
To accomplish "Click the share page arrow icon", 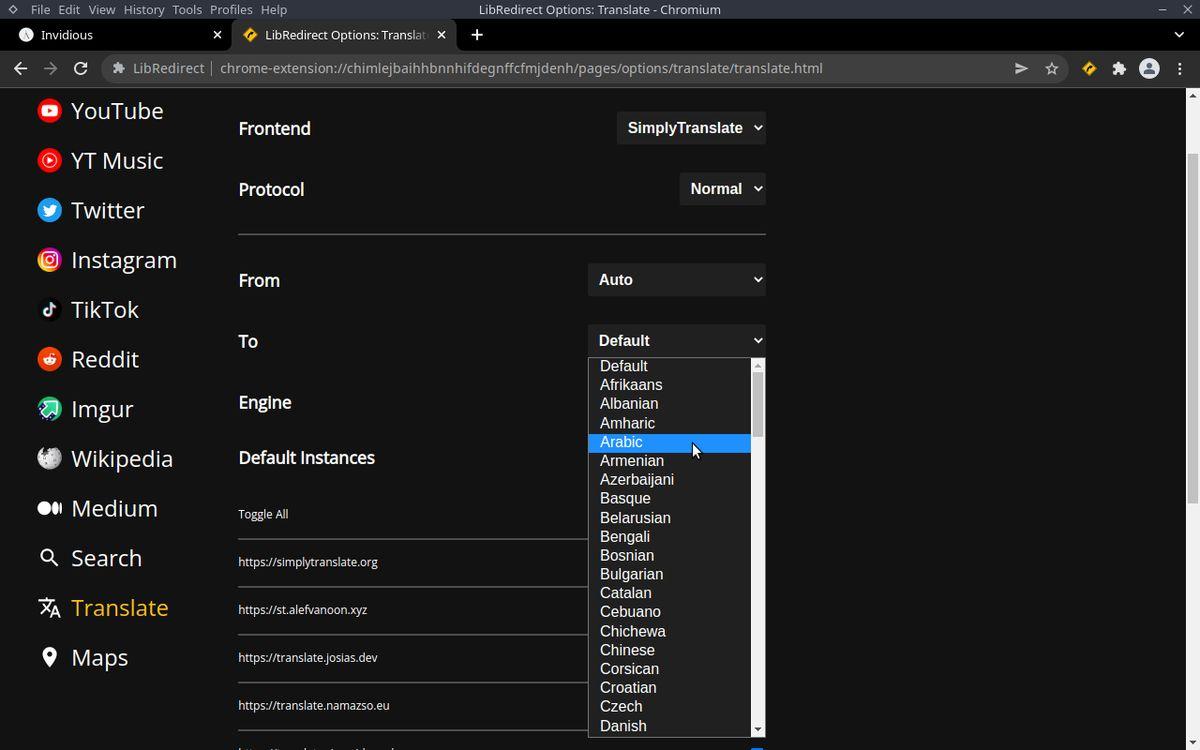I will pos(1021,68).
